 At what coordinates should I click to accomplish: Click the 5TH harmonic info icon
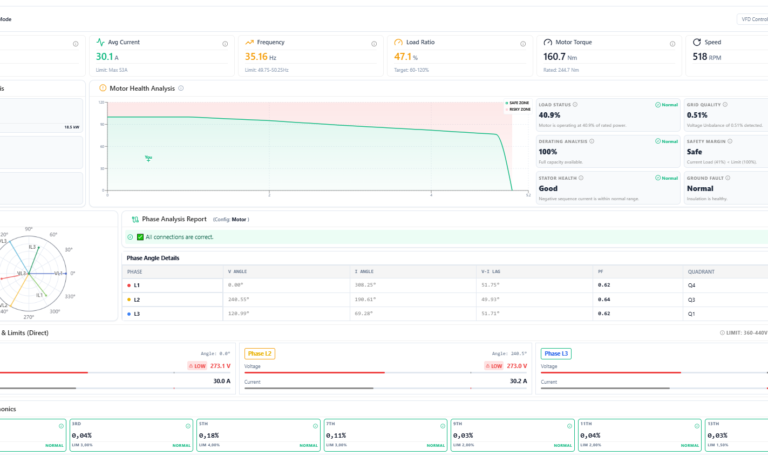(315, 426)
